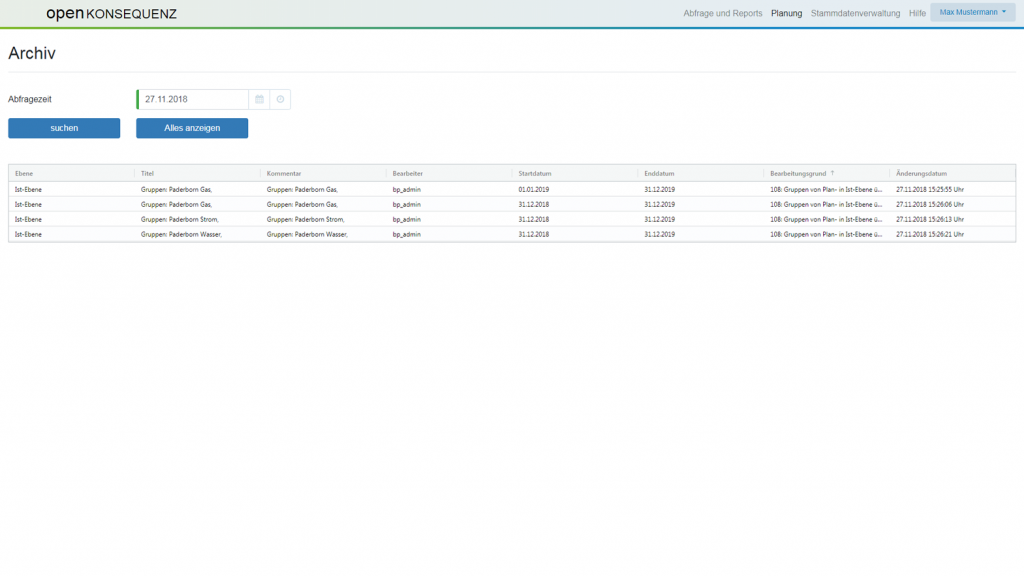The width and height of the screenshot is (1024, 576).
Task: Sort table by Ebene column header
Action: pyautogui.click(x=24, y=174)
